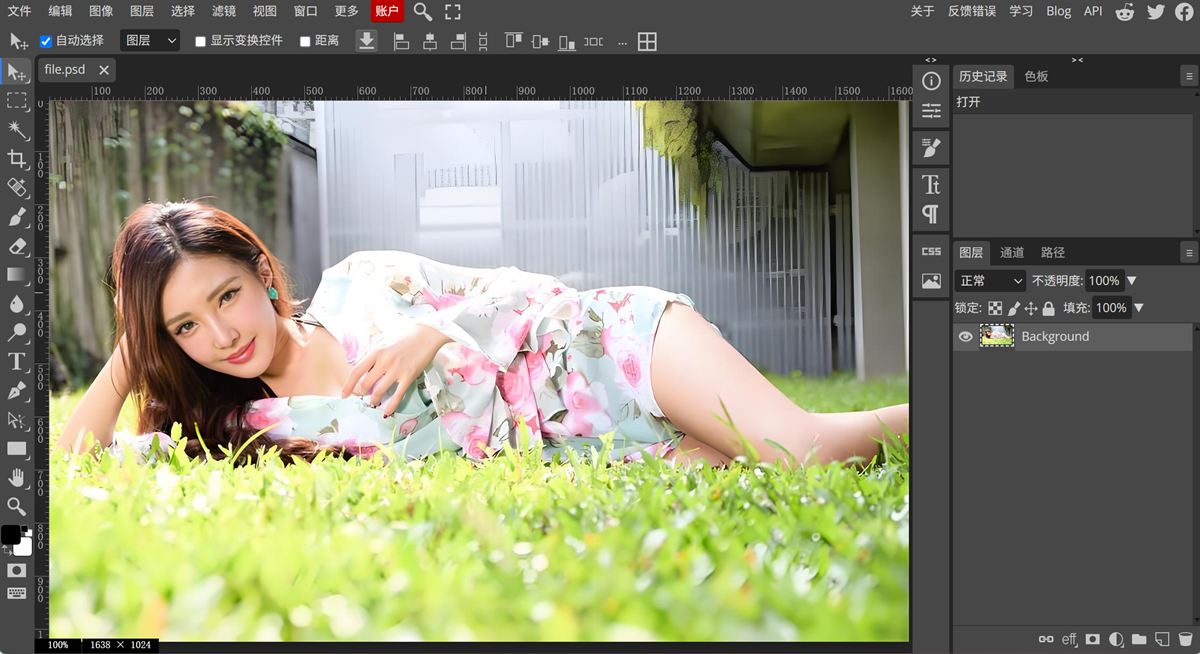Screen dimensions: 1200x654
Task: Open the 图层 auto-select dropdown
Action: (150, 41)
